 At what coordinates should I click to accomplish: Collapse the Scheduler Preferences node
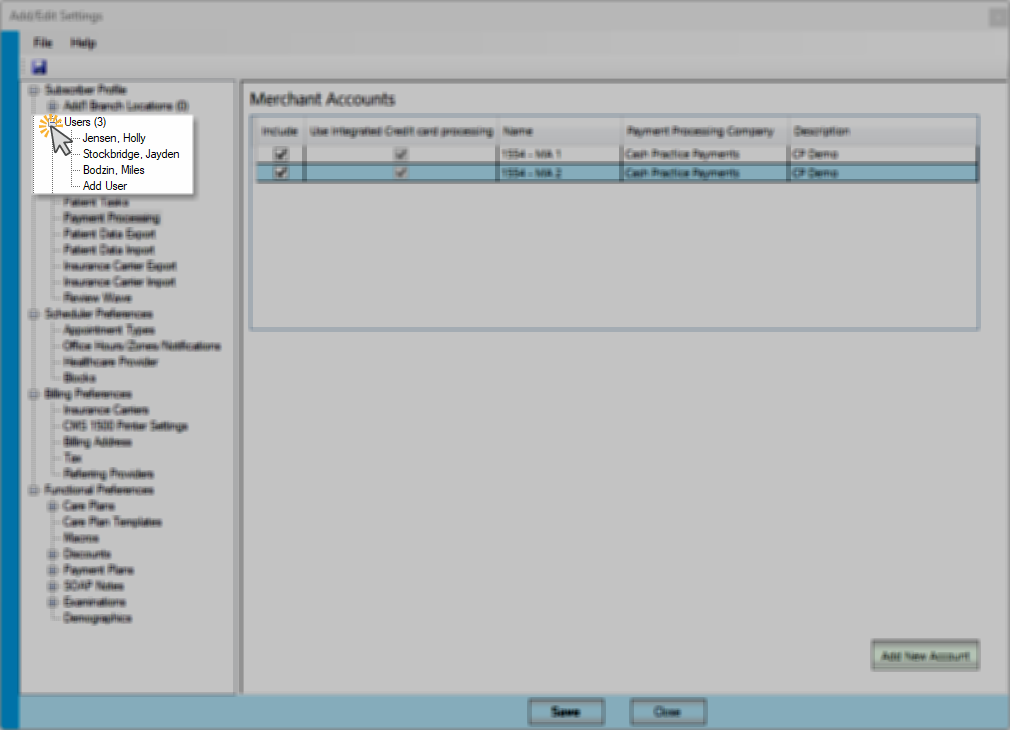34,314
